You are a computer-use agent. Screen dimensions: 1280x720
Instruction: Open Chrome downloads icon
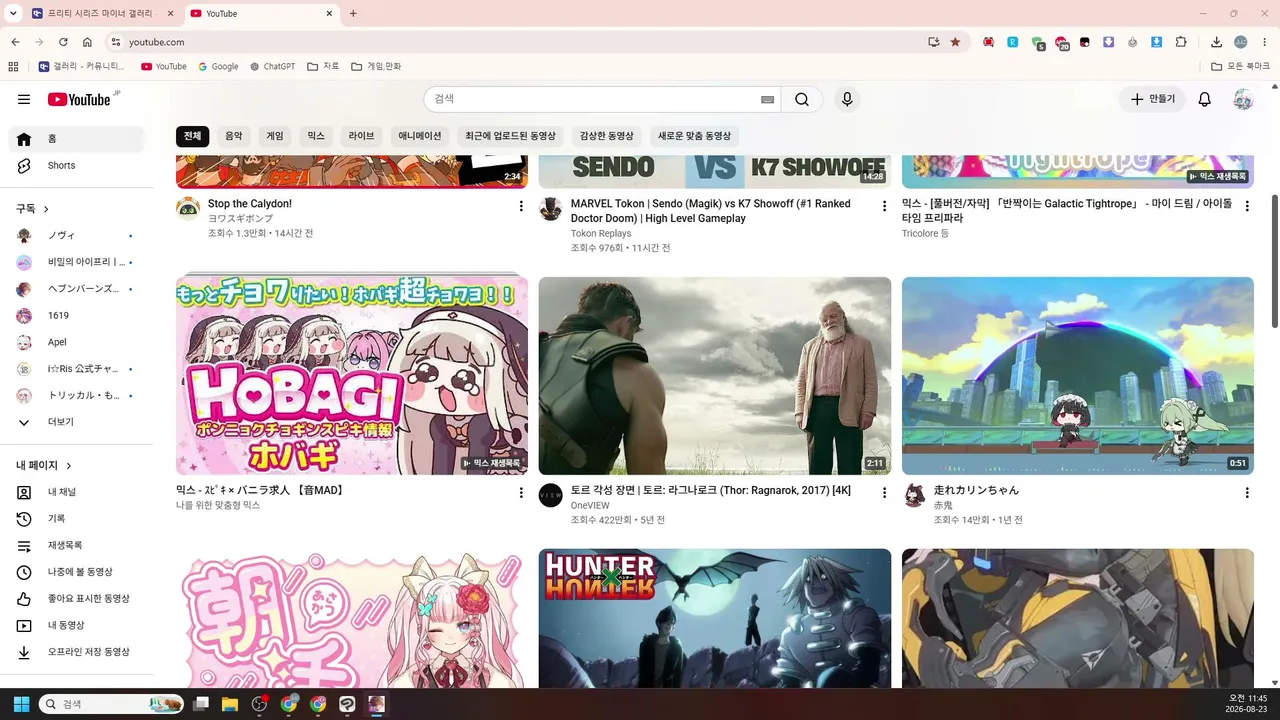[1216, 42]
